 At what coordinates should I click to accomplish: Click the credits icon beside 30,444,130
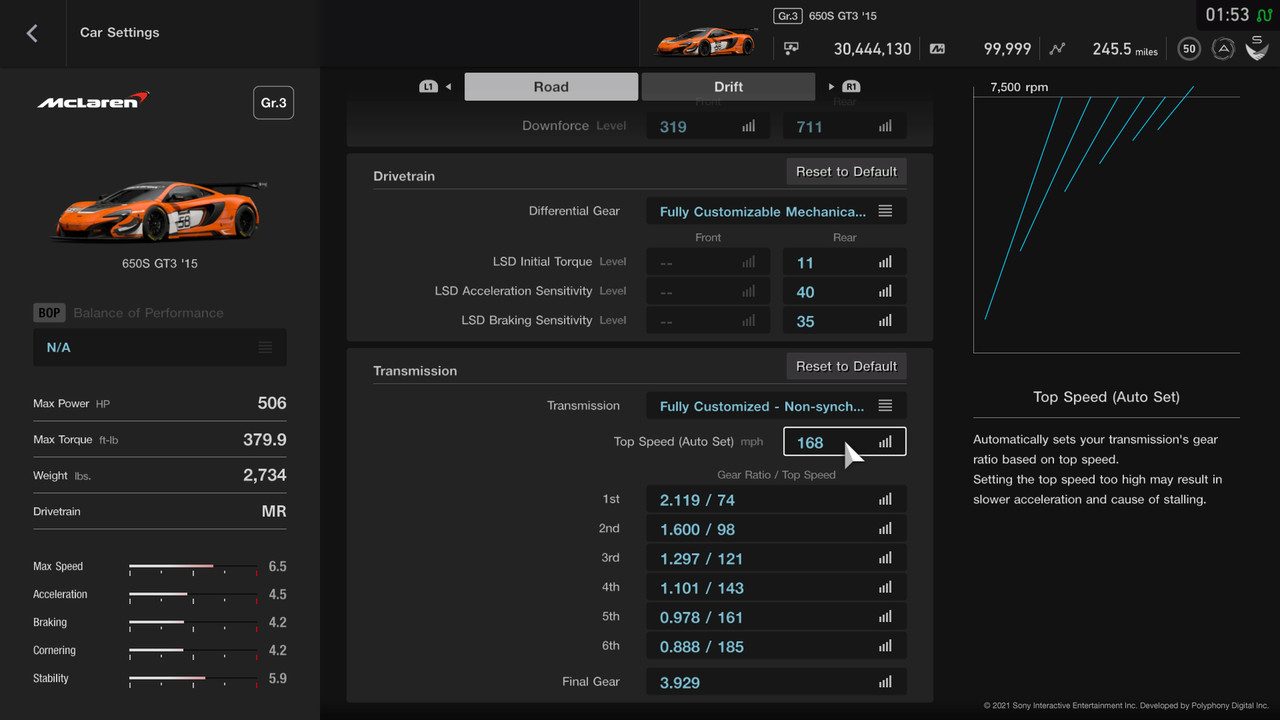pos(791,48)
